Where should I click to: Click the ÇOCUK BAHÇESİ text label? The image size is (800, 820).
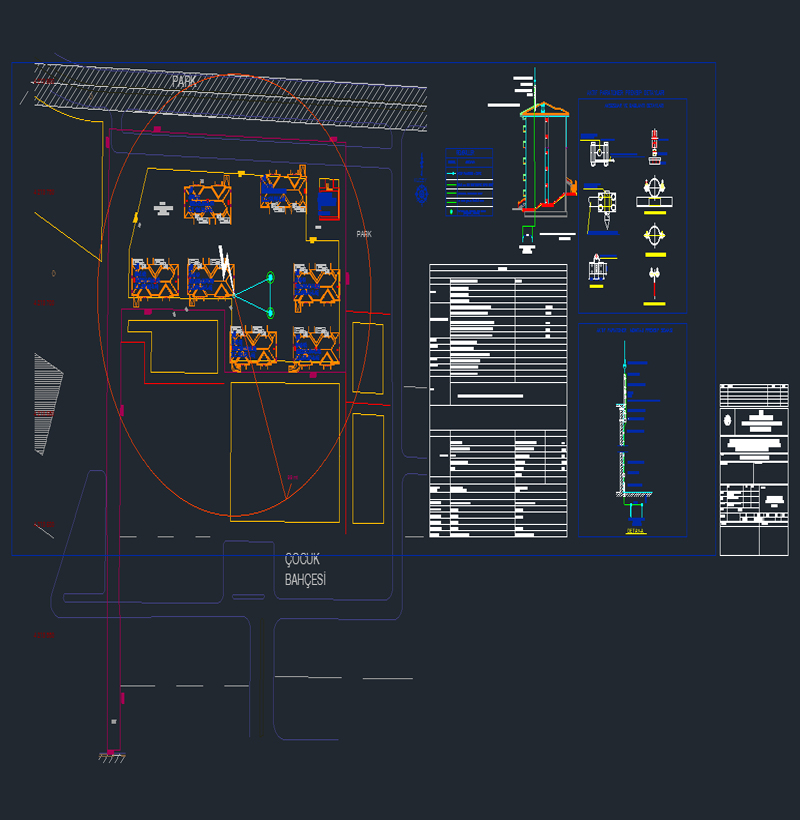click(305, 570)
